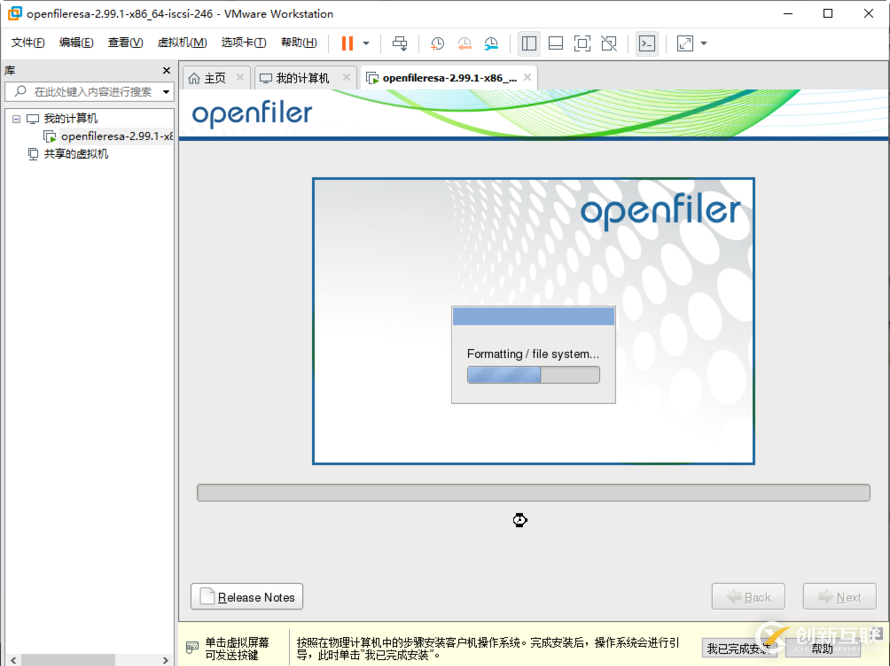This screenshot has height=666, width=890.
Task: Toggle the Unity mode icon
Action: (x=608, y=43)
